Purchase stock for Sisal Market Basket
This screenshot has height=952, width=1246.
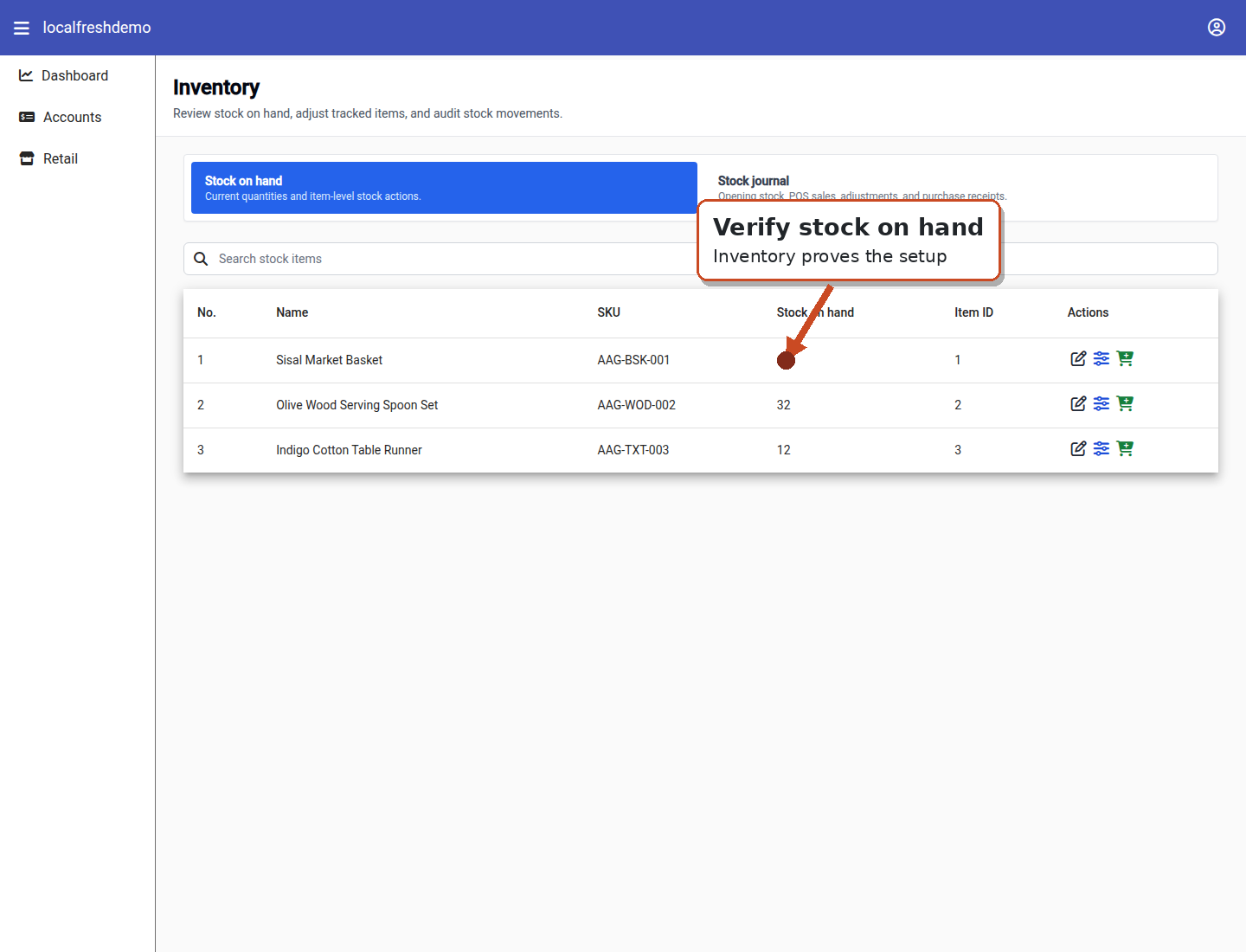tap(1125, 358)
